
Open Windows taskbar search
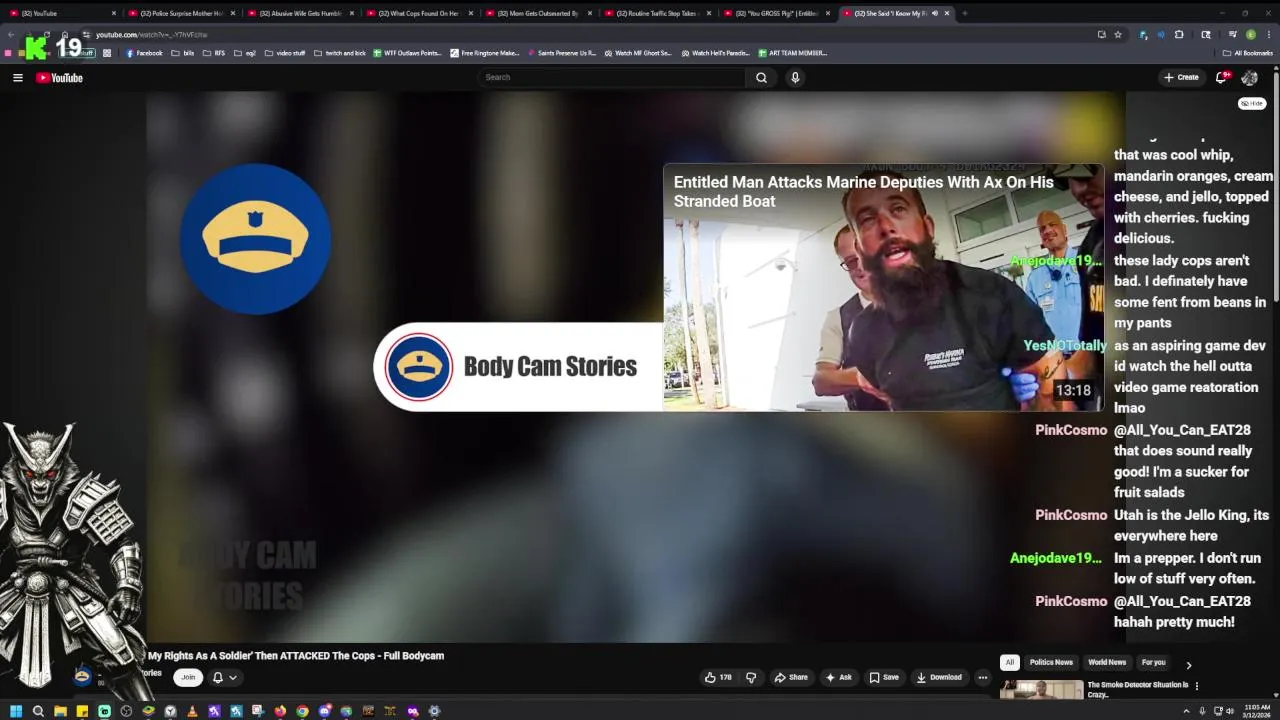pos(38,711)
